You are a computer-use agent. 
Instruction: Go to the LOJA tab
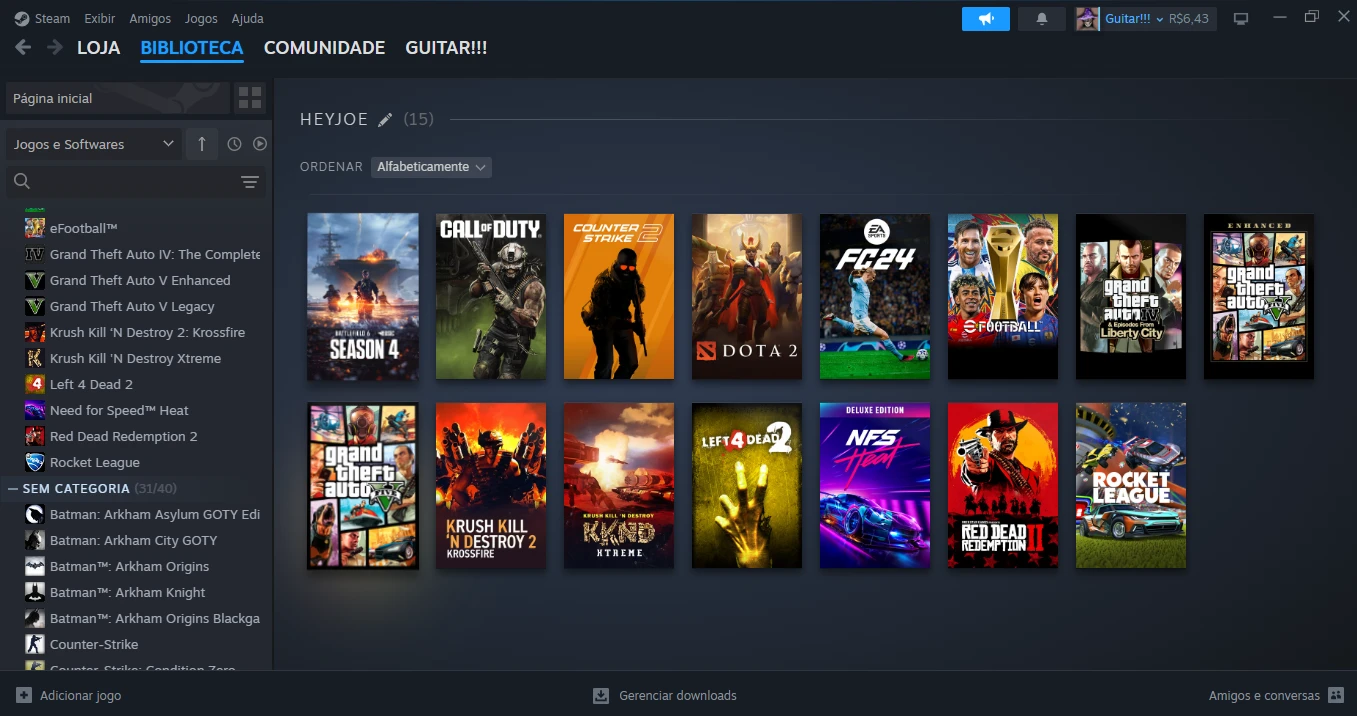[x=98, y=48]
